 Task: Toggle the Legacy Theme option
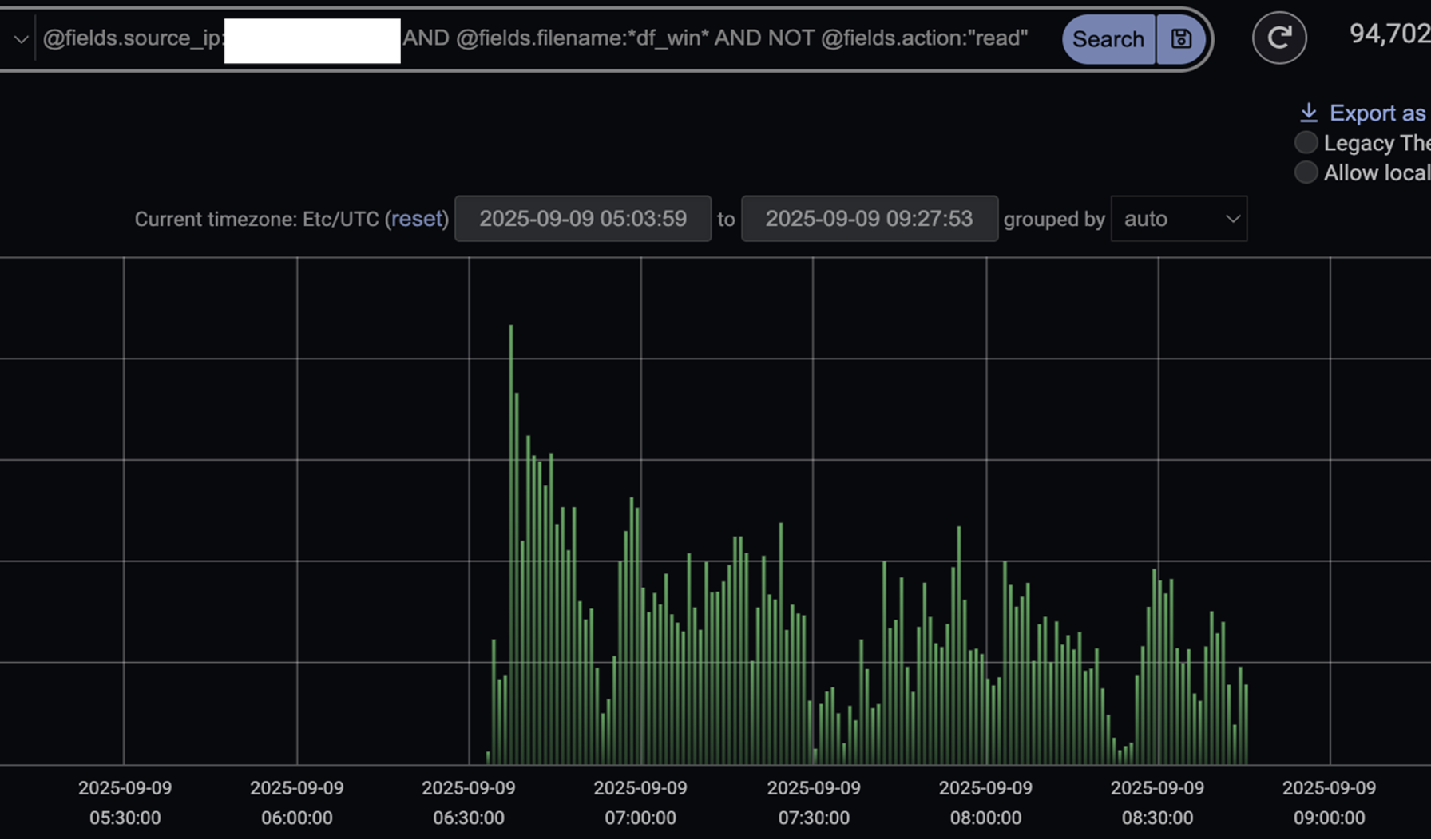tap(1306, 142)
